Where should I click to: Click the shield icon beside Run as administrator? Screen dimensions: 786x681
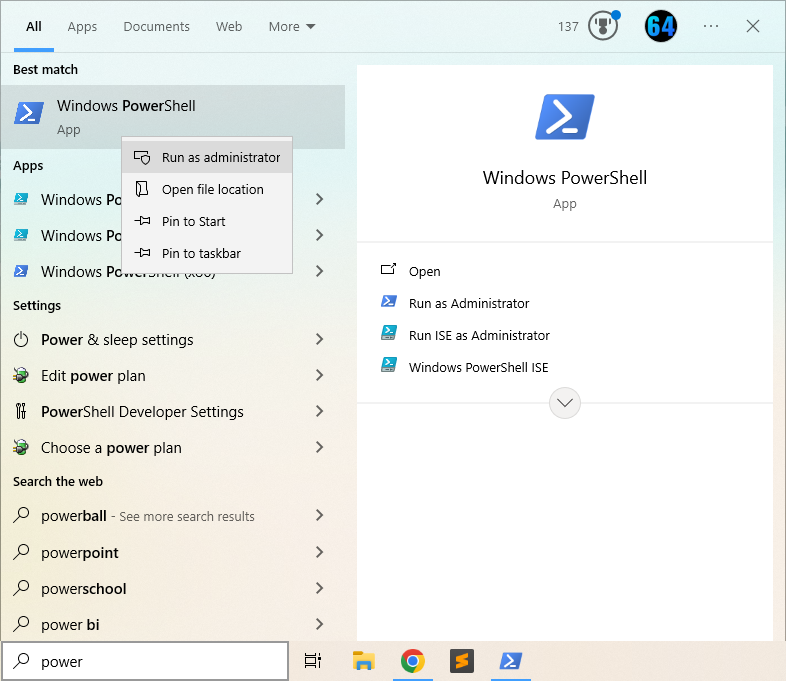point(142,157)
